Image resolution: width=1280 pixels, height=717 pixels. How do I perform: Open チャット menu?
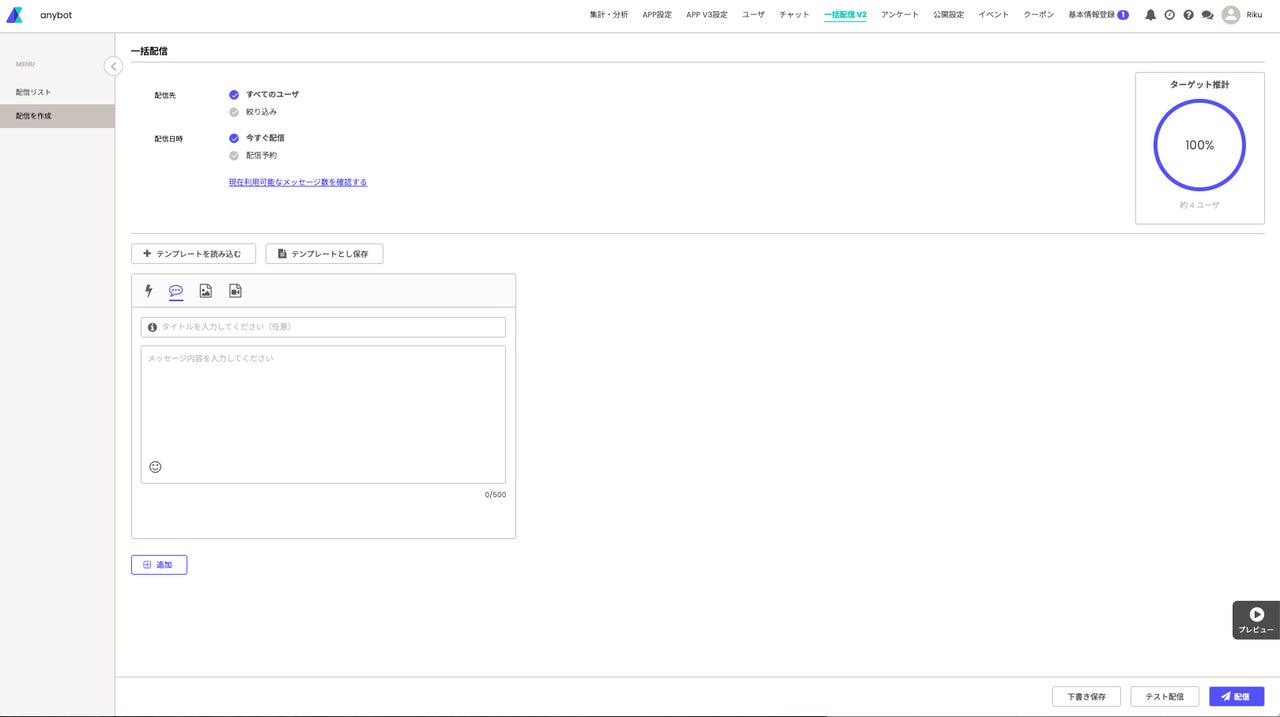pos(794,15)
